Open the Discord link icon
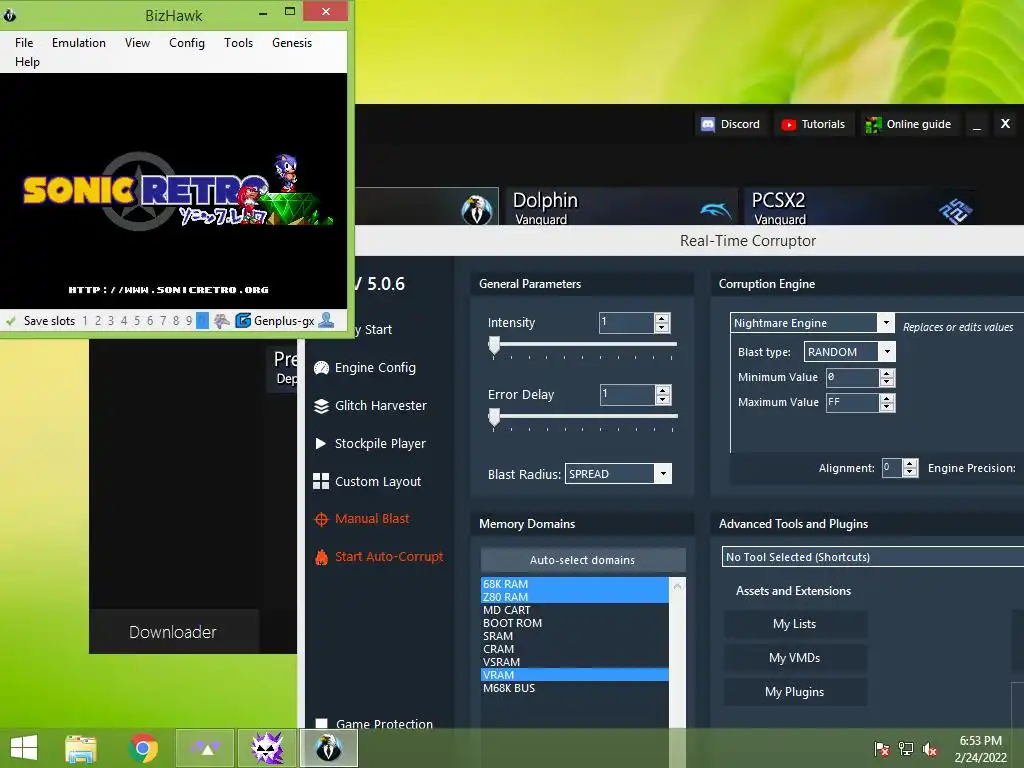The height and width of the screenshot is (768, 1024). [x=708, y=124]
